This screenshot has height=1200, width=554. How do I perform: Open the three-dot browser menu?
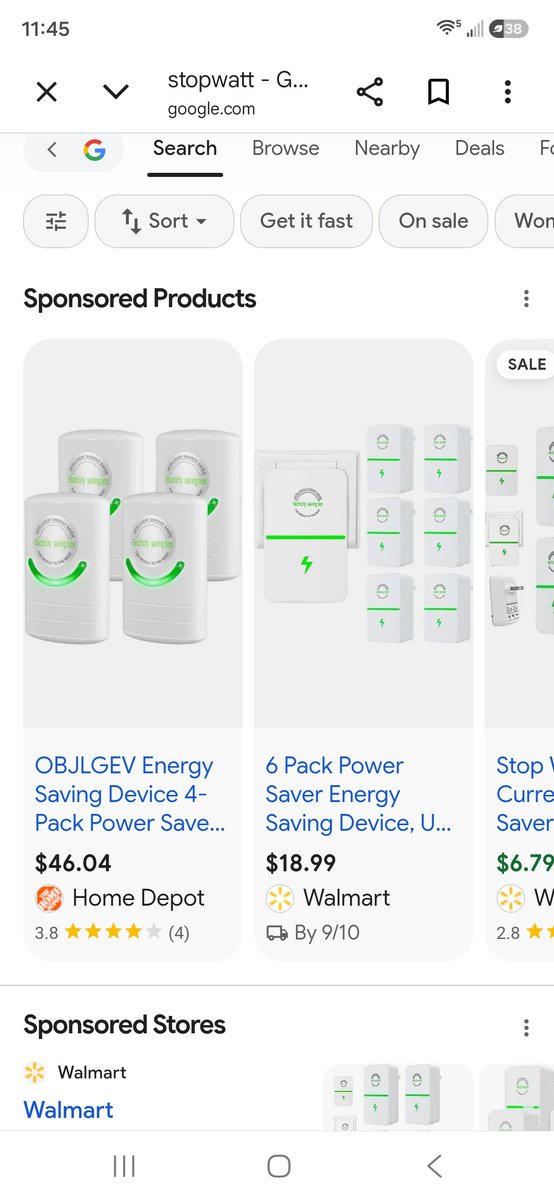[x=508, y=93]
